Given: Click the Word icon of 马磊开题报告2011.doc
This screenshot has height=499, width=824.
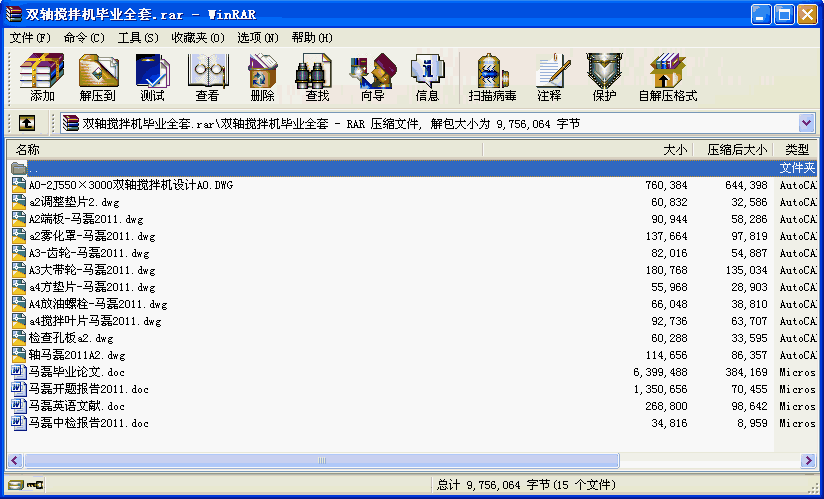Looking at the screenshot, I should tap(19, 389).
